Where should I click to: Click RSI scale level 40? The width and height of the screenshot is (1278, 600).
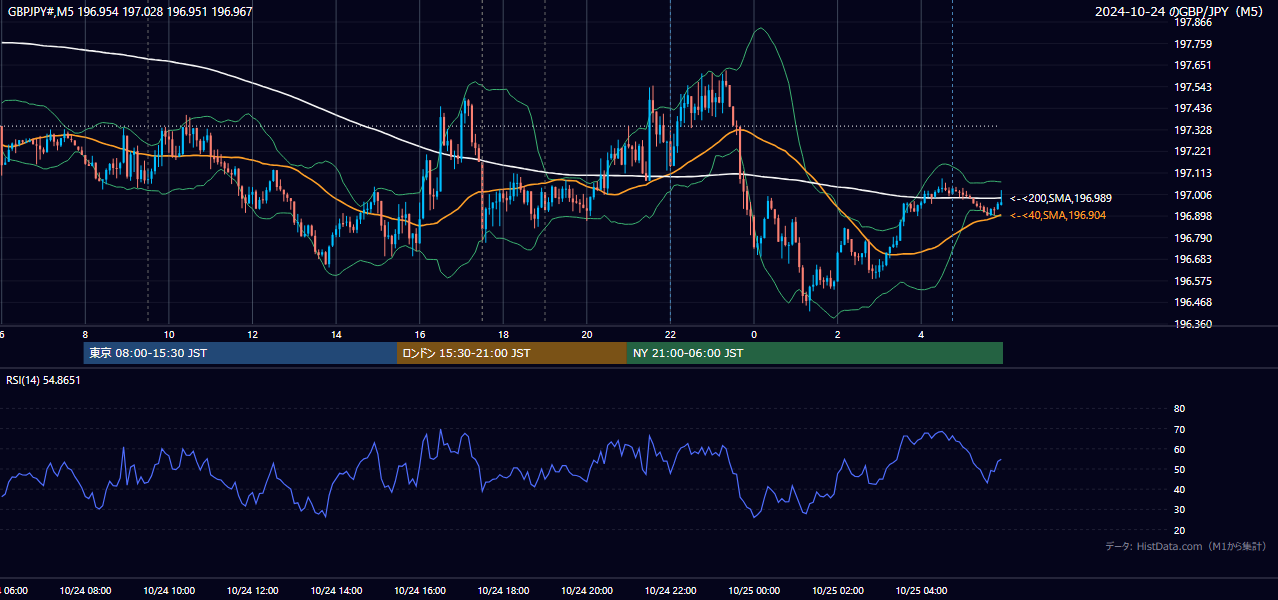coord(1179,489)
